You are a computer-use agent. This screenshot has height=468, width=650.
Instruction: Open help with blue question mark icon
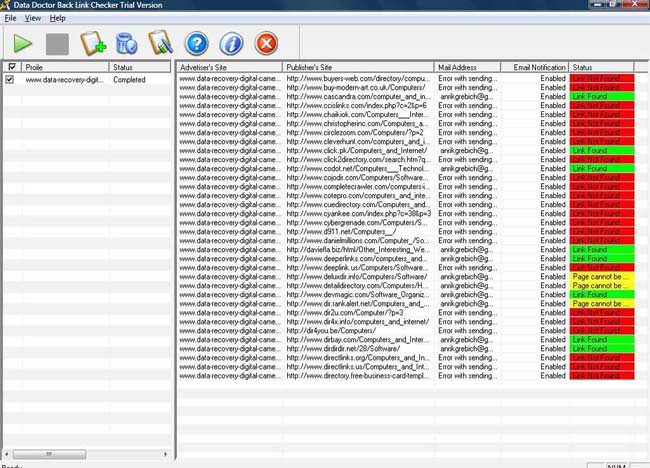tap(196, 43)
